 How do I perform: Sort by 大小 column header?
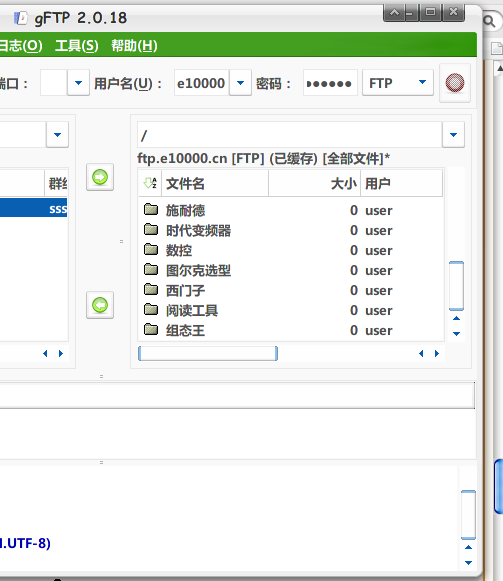[314, 183]
